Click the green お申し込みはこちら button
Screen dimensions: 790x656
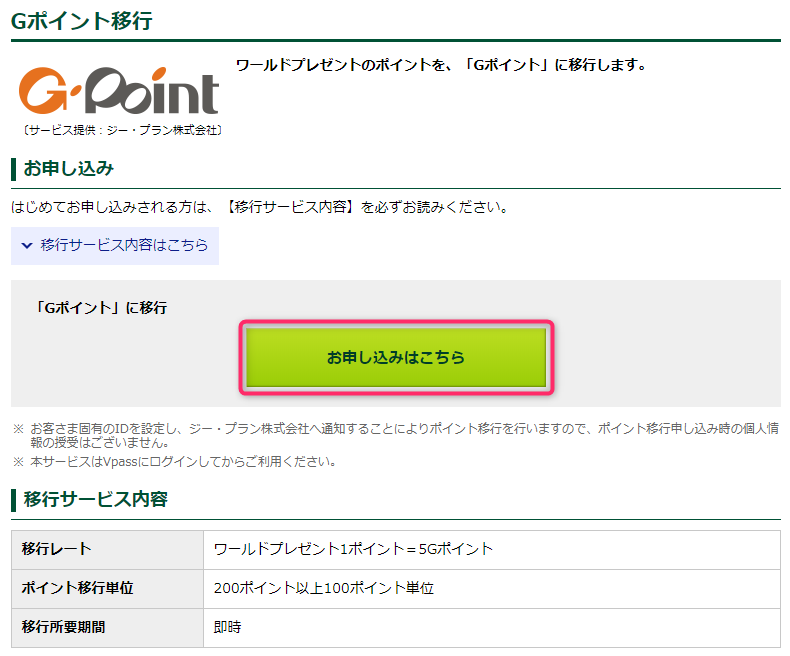pos(396,357)
